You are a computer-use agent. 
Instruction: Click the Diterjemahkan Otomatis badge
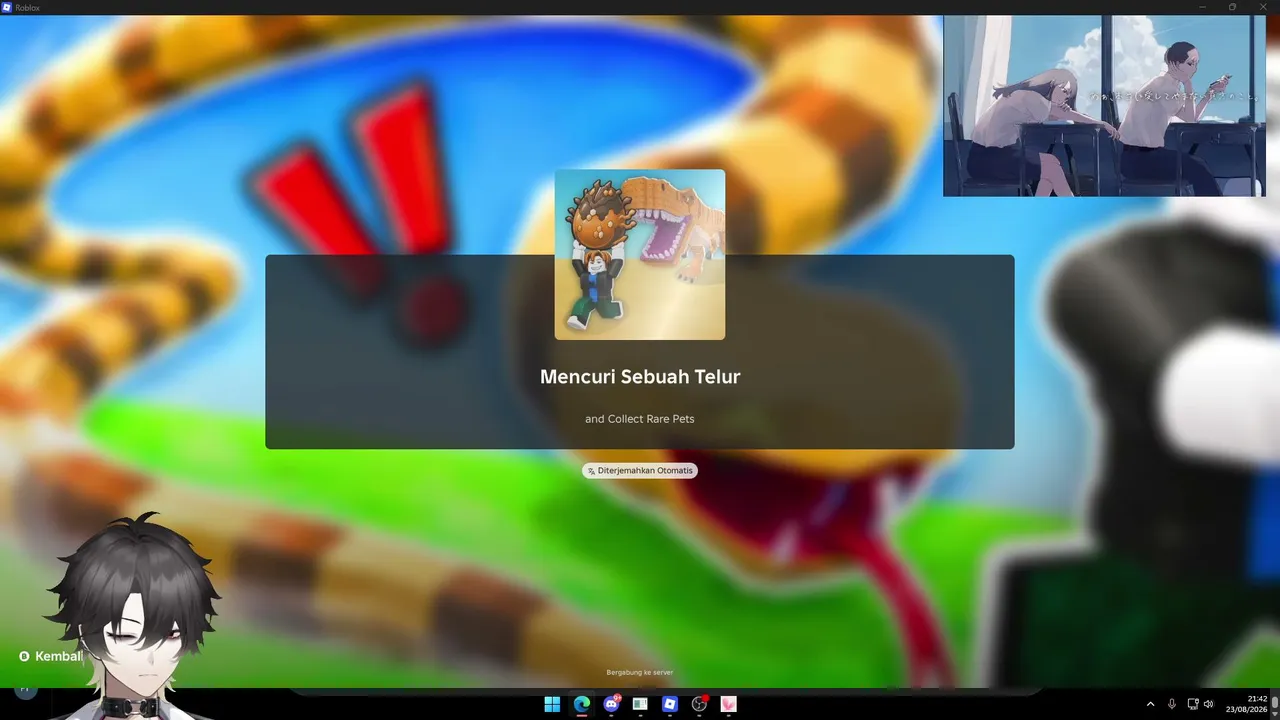(640, 470)
